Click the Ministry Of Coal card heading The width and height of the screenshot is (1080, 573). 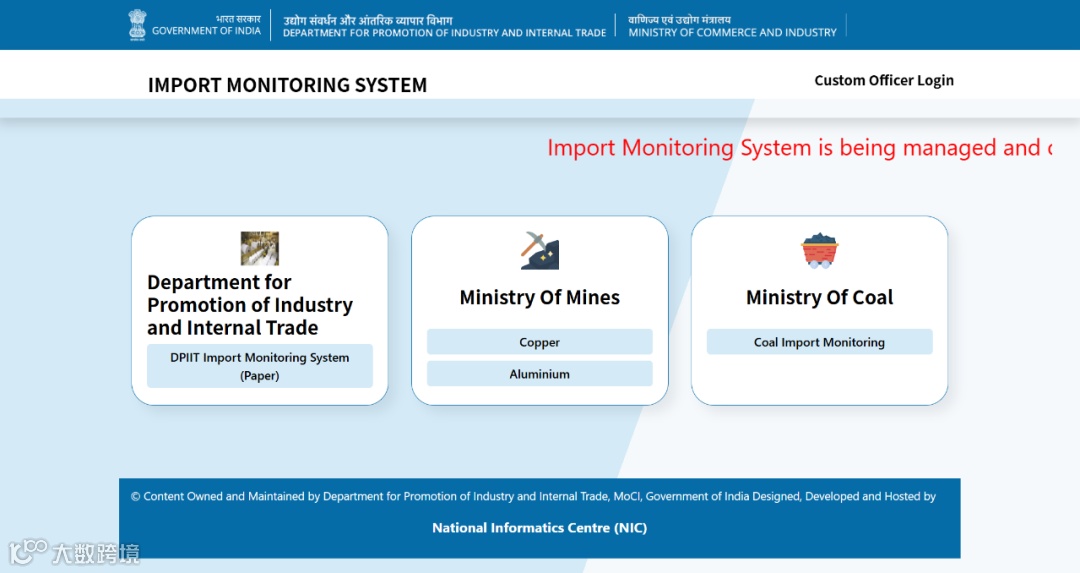820,297
